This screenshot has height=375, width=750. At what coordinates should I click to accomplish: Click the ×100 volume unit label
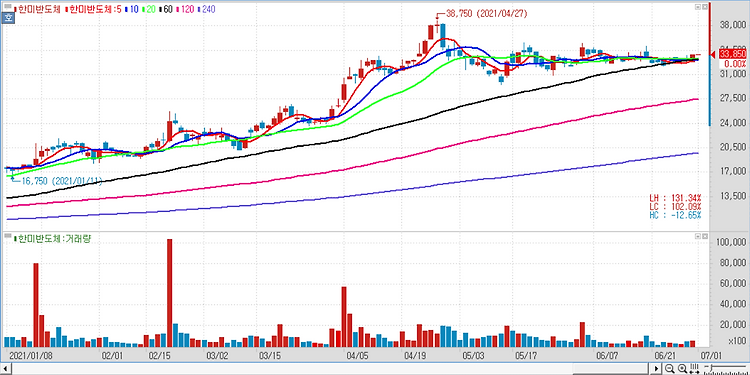pyautogui.click(x=738, y=341)
